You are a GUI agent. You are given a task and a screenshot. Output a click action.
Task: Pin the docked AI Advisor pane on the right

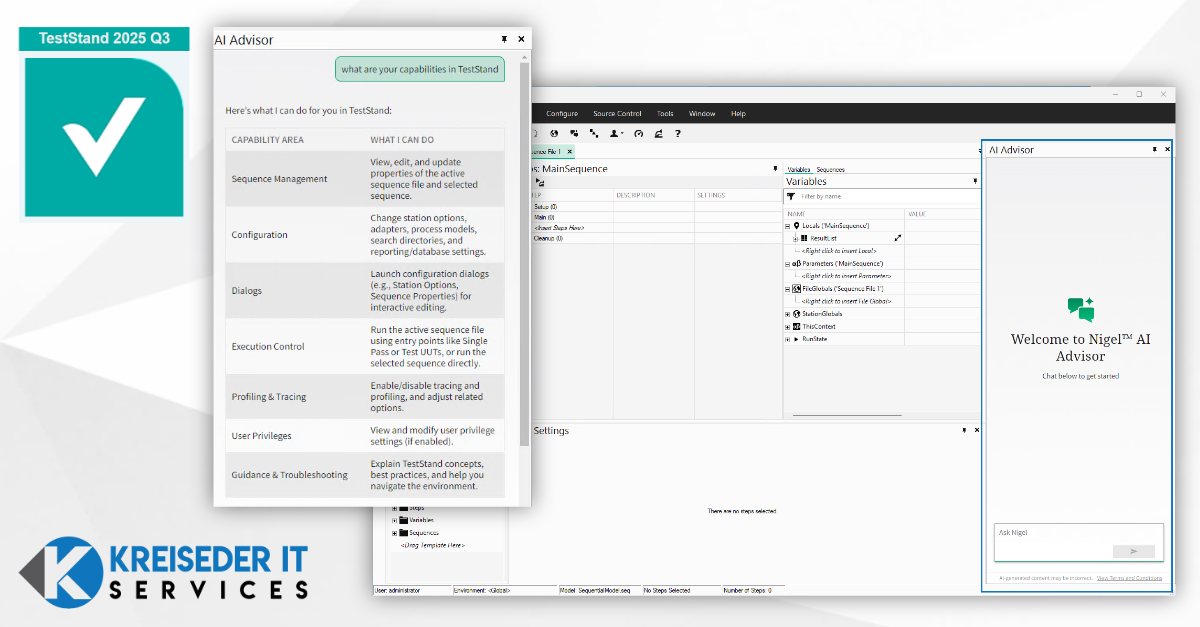point(1154,149)
